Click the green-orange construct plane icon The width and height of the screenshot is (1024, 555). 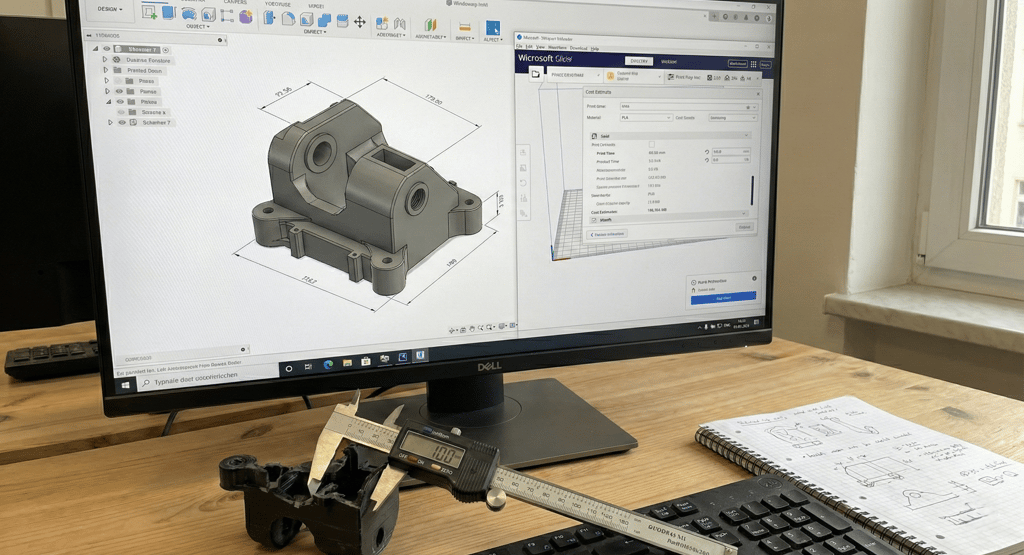pos(430,25)
